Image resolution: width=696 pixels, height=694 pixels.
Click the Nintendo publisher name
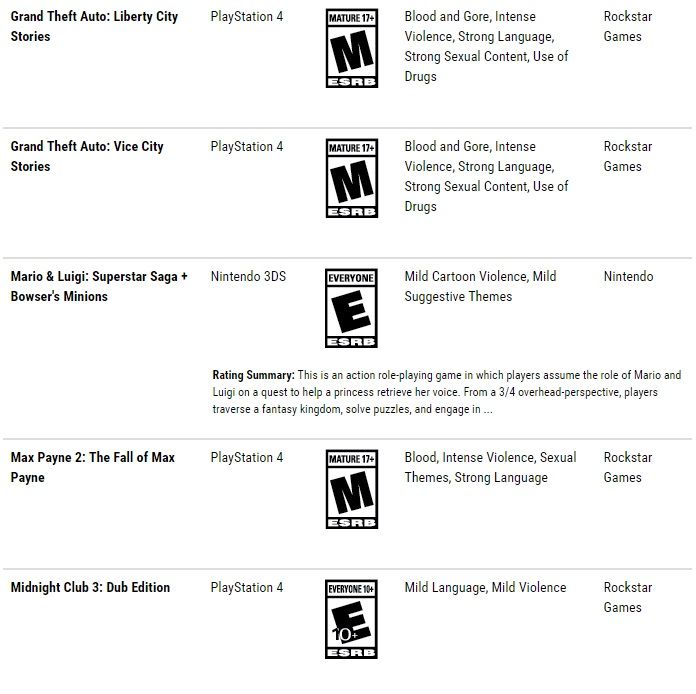pos(628,277)
